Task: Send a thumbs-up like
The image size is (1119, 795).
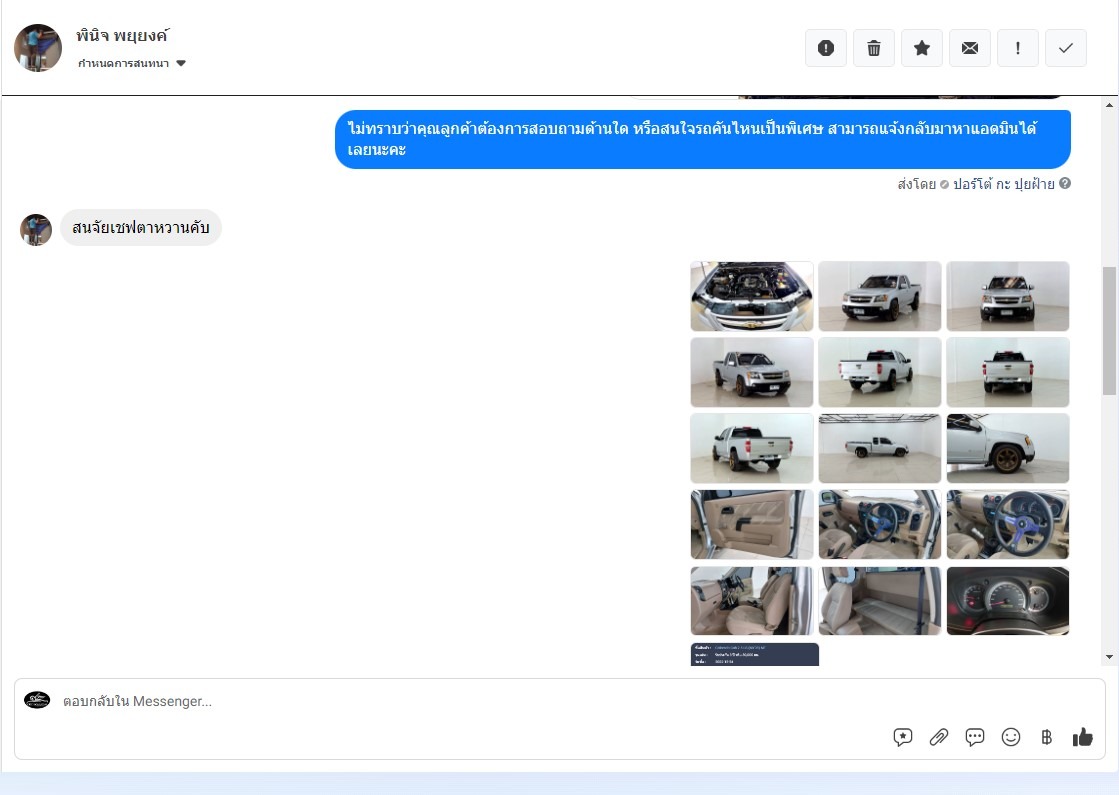Action: pyautogui.click(x=1083, y=737)
